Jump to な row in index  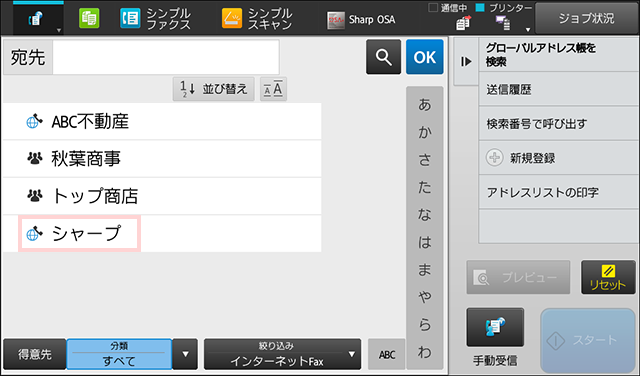point(424,214)
